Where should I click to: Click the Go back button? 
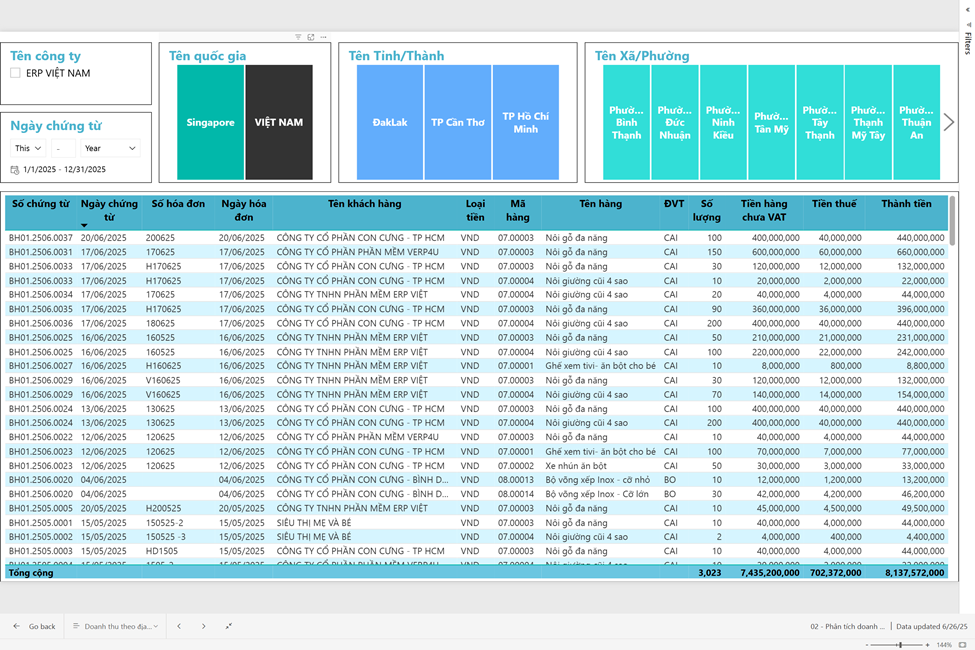pyautogui.click(x=34, y=626)
